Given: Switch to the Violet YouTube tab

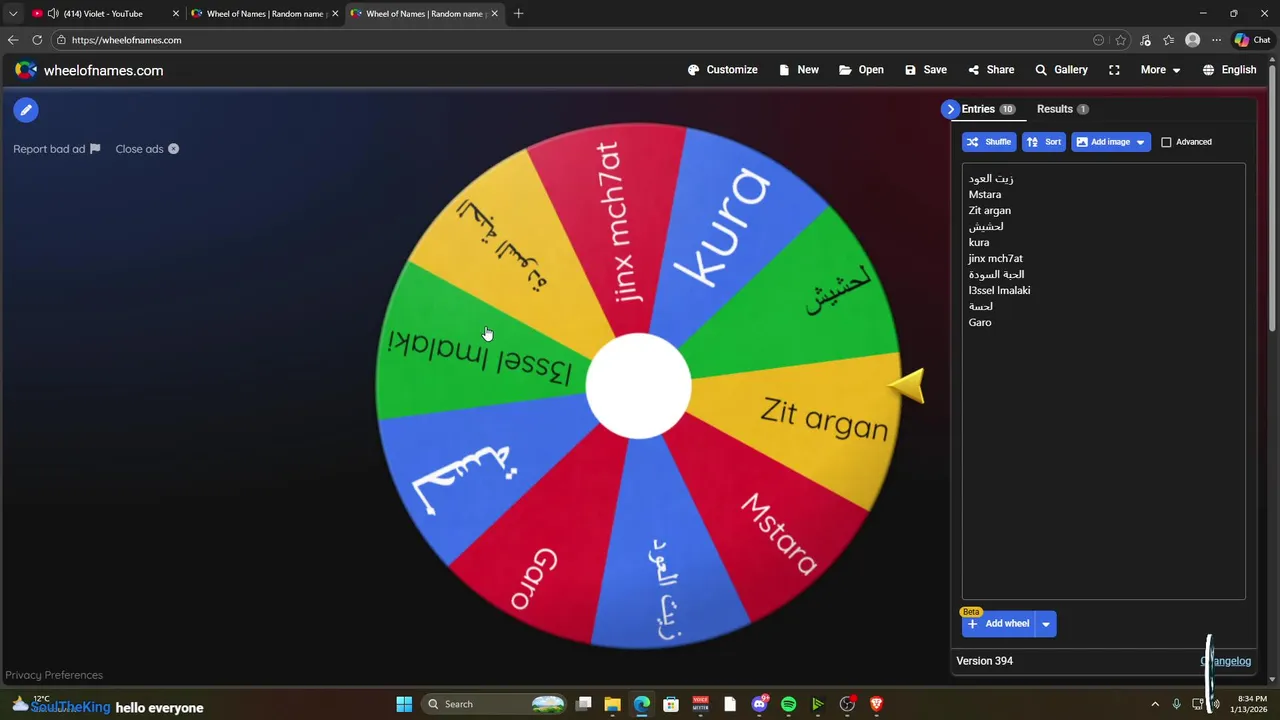Looking at the screenshot, I should [x=103, y=14].
